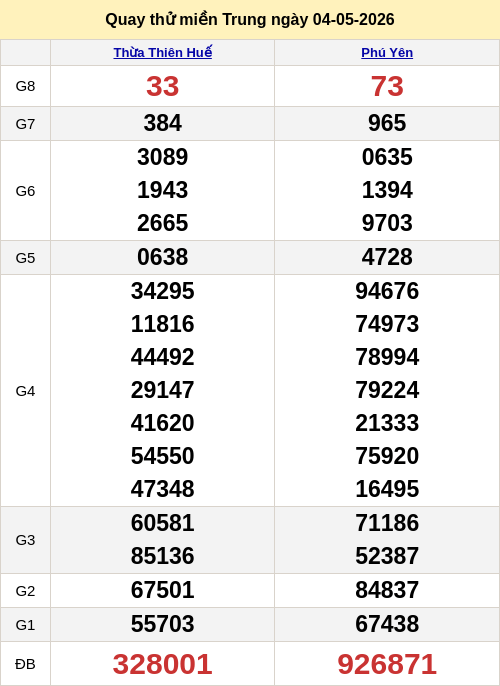Click G2 number 67501
The width and height of the screenshot is (500, 686).
[x=163, y=590]
